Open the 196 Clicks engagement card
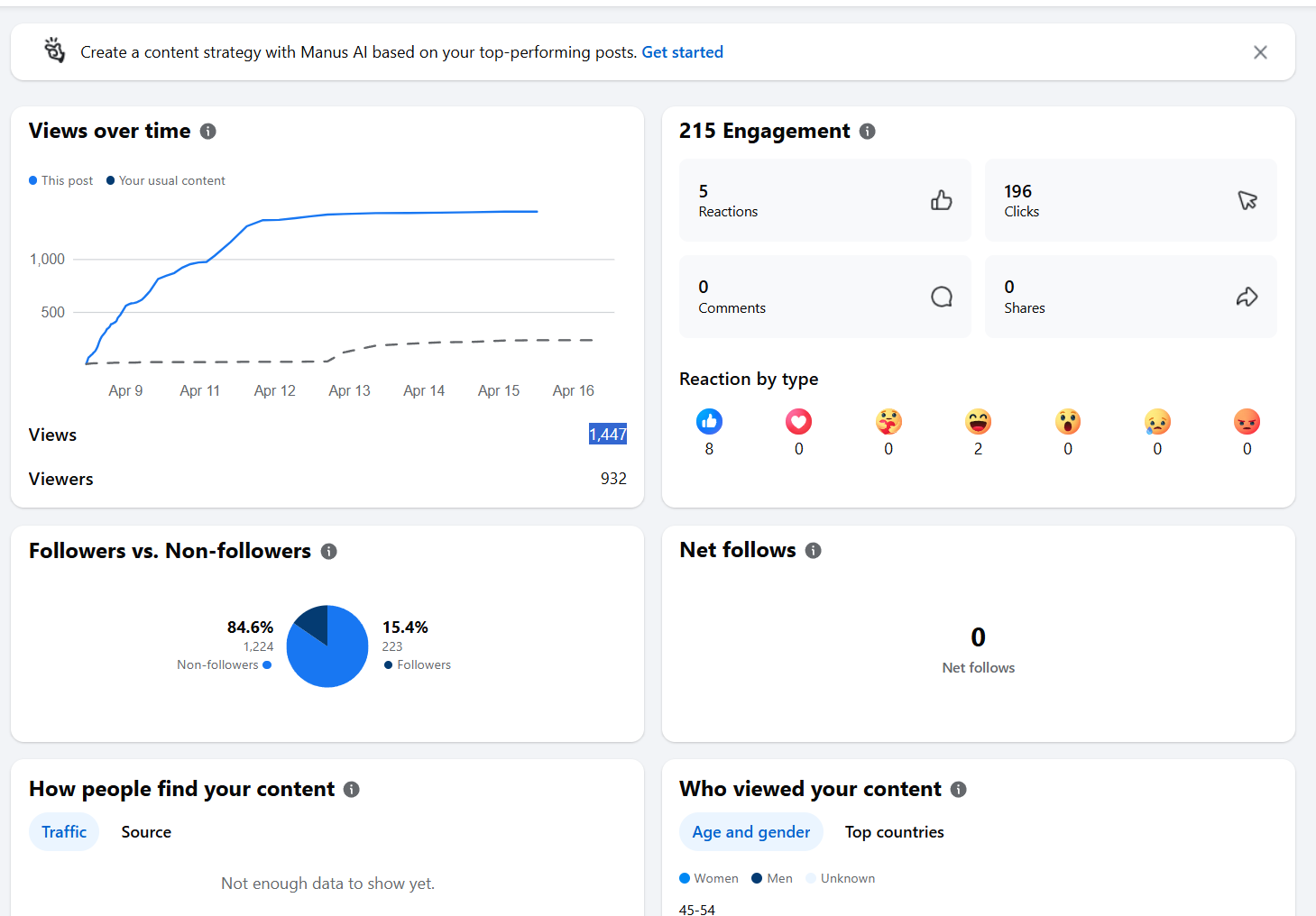1316x916 pixels. pyautogui.click(x=1130, y=200)
